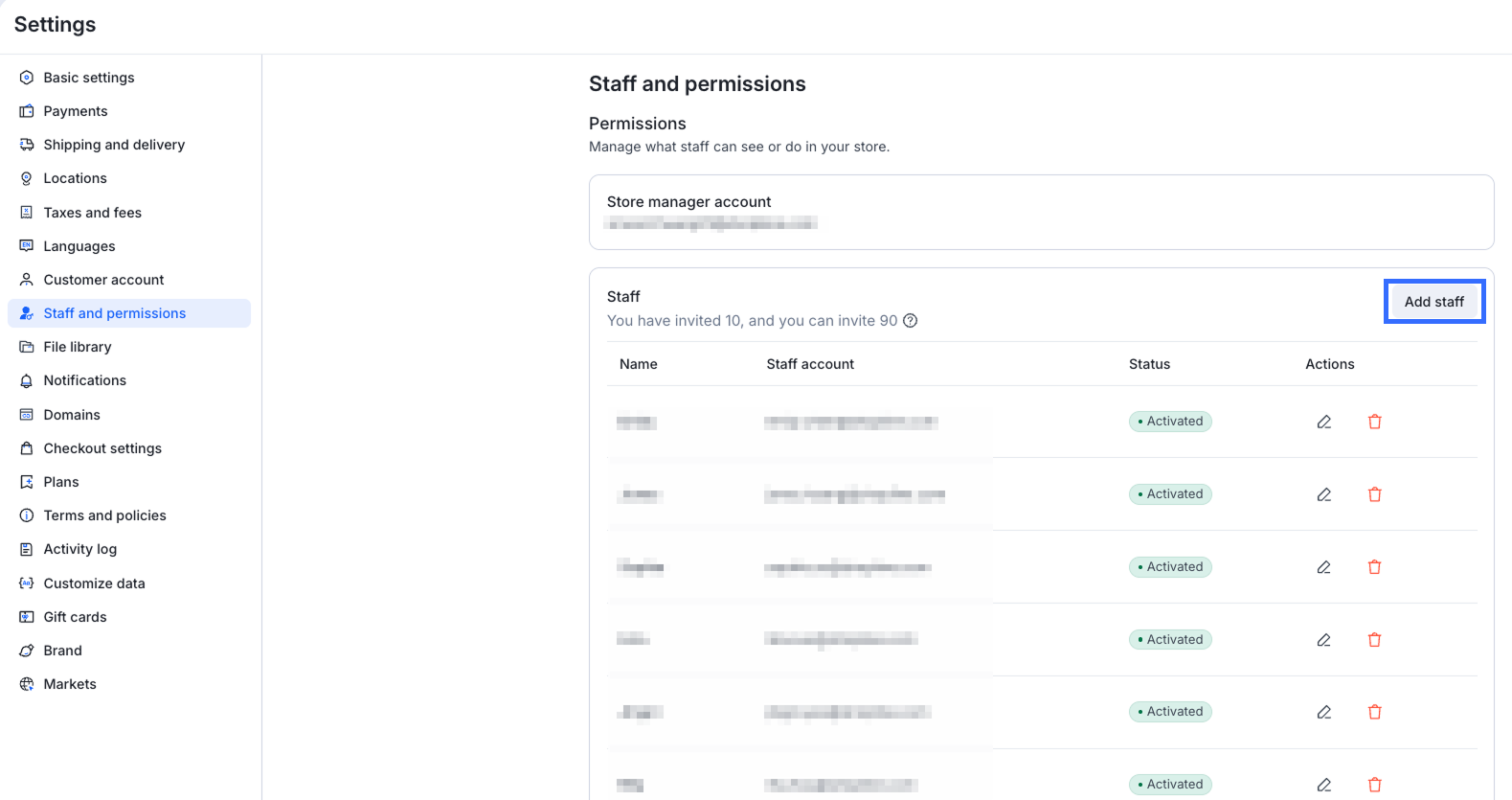This screenshot has width=1512, height=800.
Task: Open the Activity log page
Action: [79, 549]
